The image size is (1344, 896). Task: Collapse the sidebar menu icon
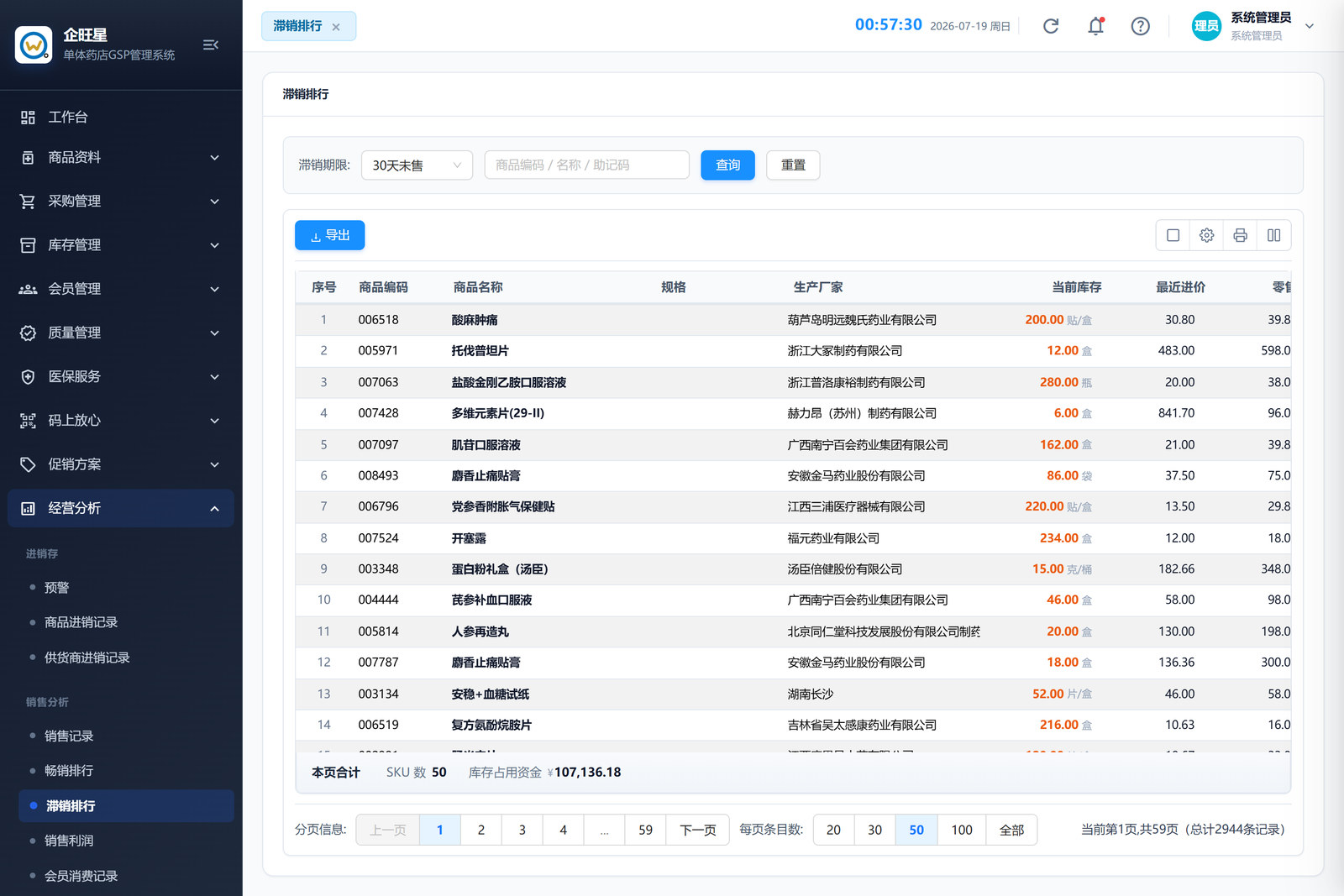(x=211, y=45)
